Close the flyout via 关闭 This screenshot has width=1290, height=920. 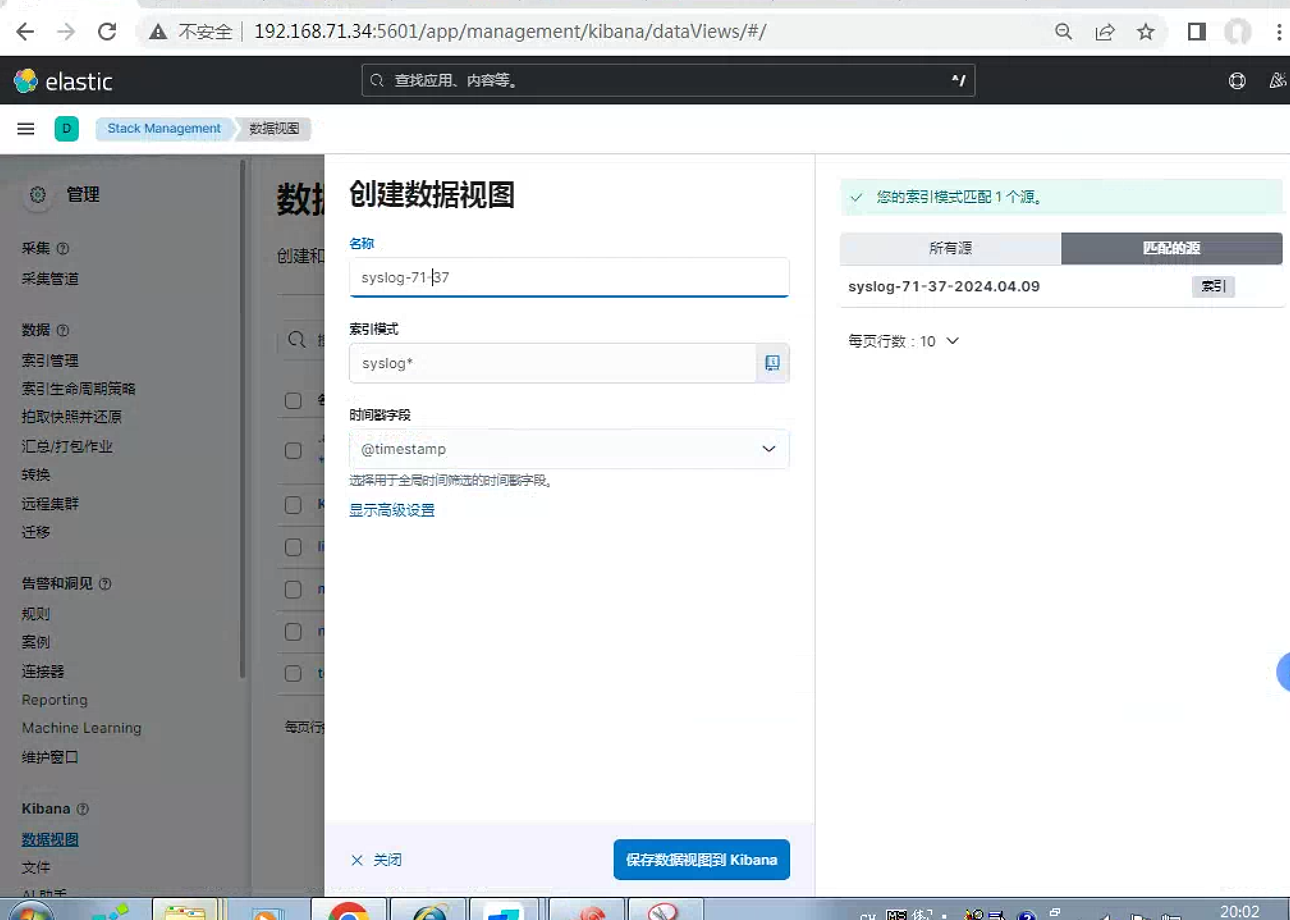coord(376,860)
